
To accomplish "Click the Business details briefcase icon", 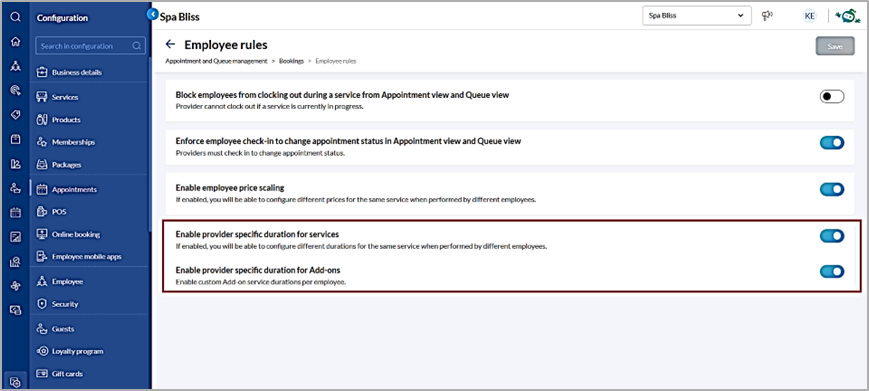I will click(42, 72).
